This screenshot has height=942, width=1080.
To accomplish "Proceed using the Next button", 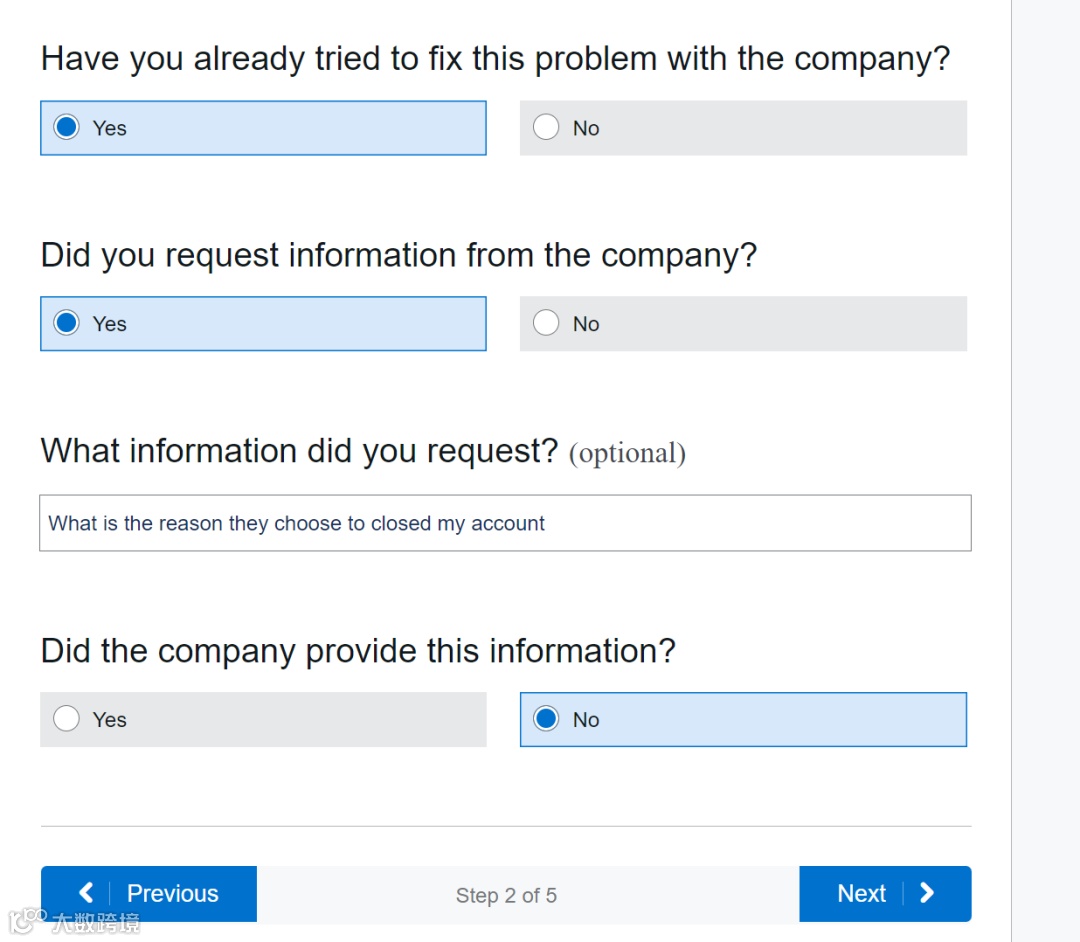I will pos(884,893).
